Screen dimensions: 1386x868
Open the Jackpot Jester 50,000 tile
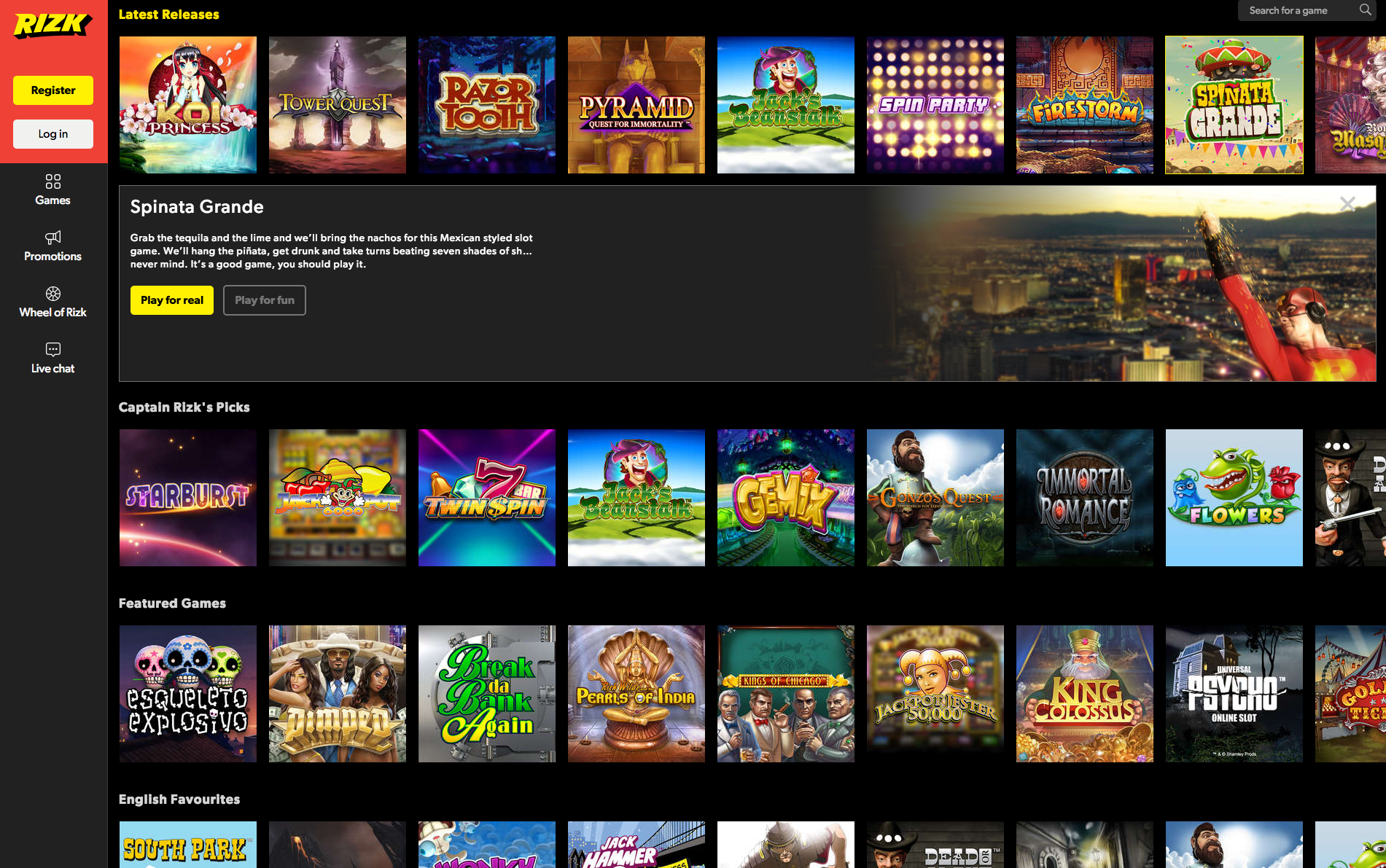935,694
